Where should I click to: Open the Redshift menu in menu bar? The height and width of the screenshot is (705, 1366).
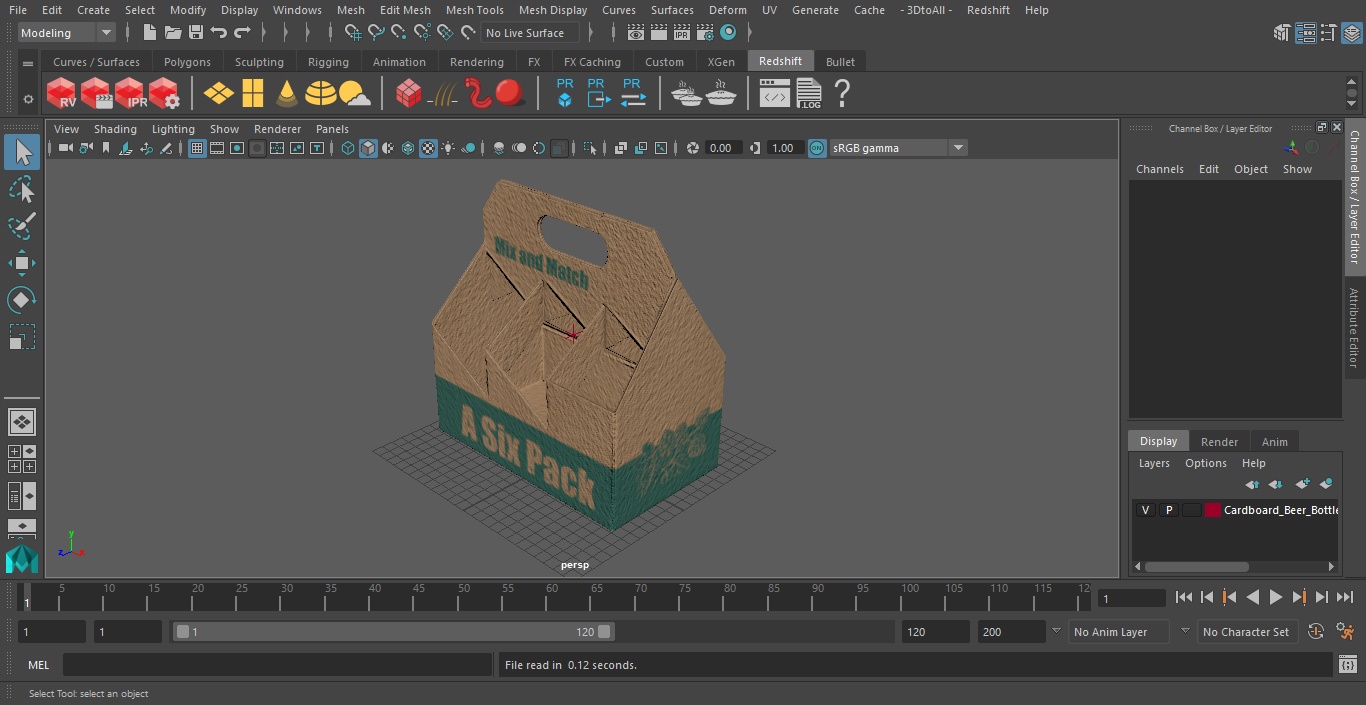pos(988,10)
